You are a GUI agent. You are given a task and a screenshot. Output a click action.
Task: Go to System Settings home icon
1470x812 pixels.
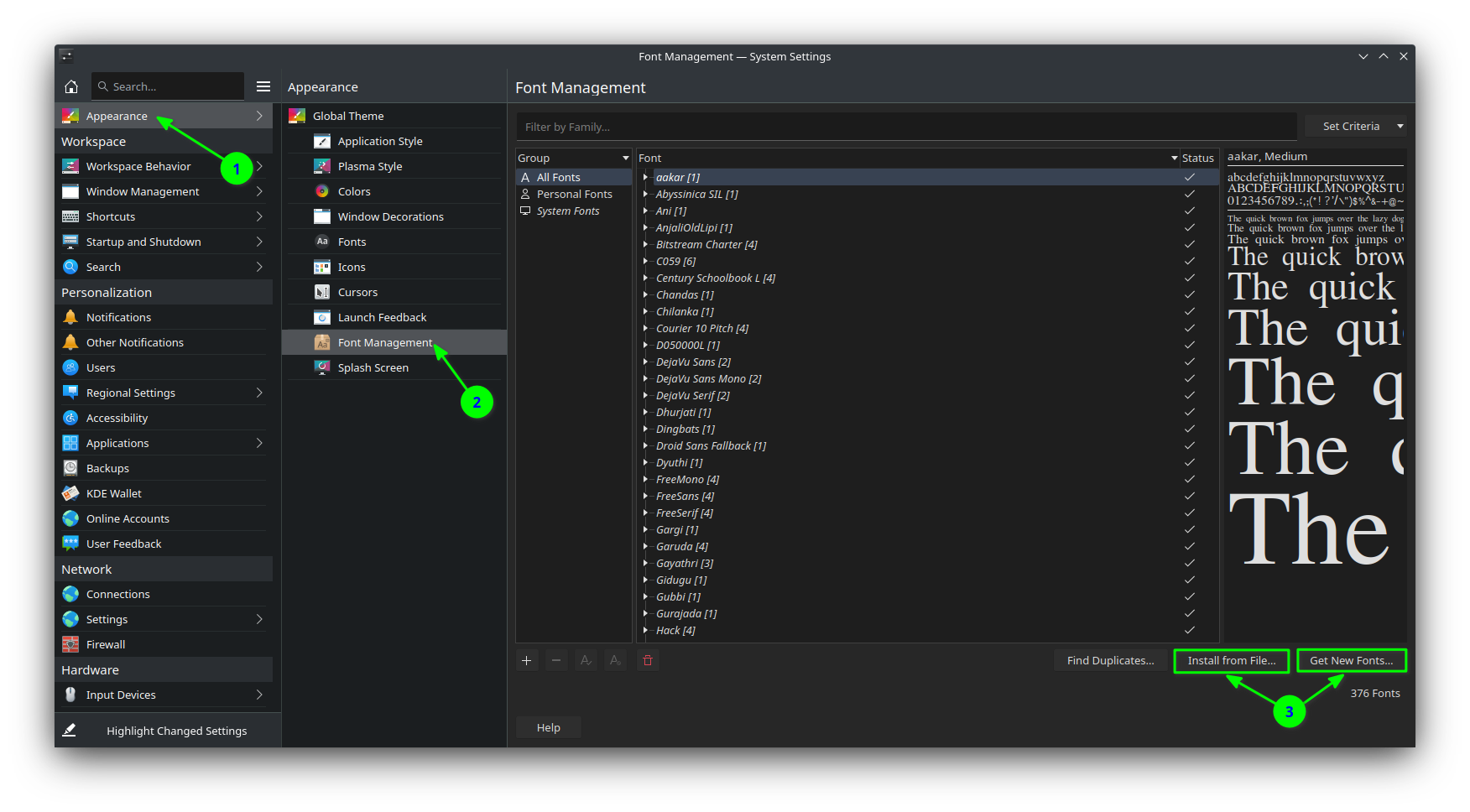click(71, 86)
